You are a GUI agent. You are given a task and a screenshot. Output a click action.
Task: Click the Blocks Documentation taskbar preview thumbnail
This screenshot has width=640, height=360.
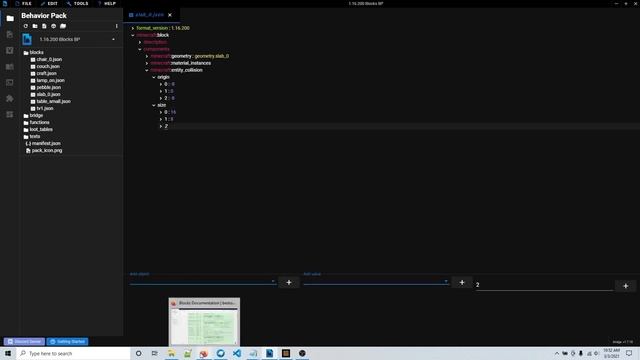pyautogui.click(x=204, y=322)
